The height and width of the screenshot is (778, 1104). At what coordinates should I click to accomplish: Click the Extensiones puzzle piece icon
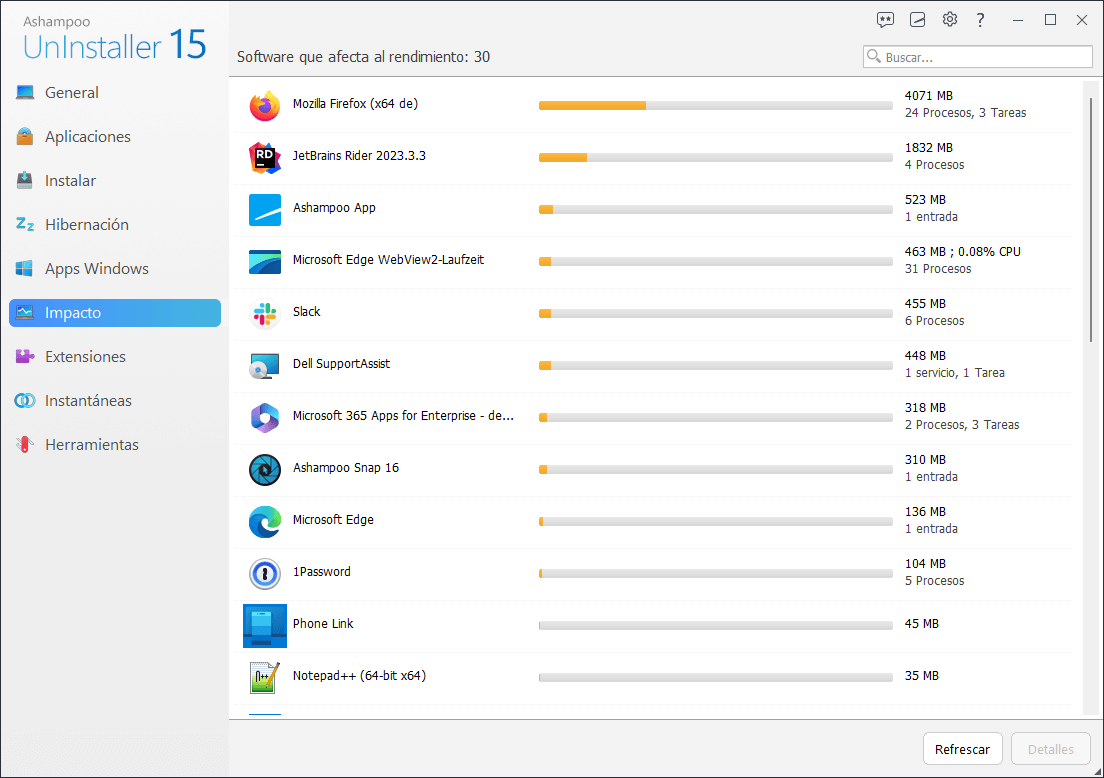(x=25, y=356)
